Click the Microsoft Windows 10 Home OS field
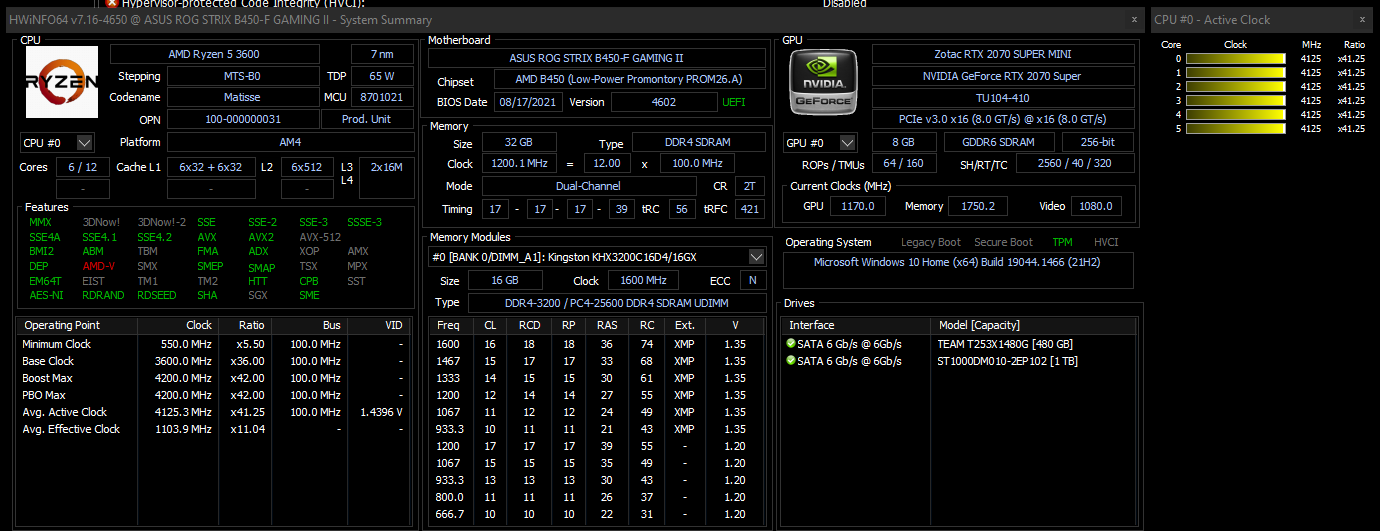This screenshot has height=531, width=1380. (958, 270)
